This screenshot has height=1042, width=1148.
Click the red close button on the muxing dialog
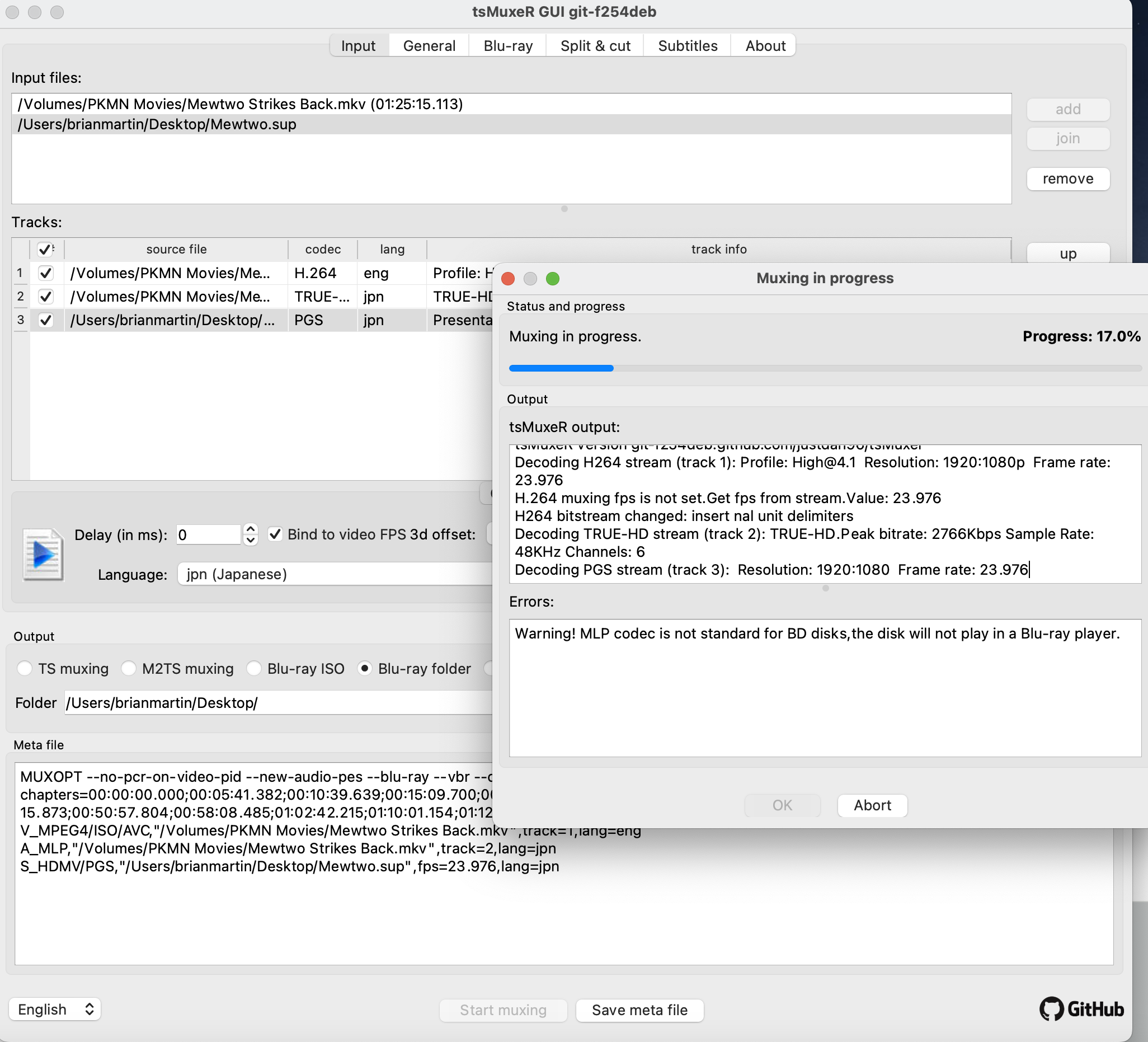click(x=508, y=279)
